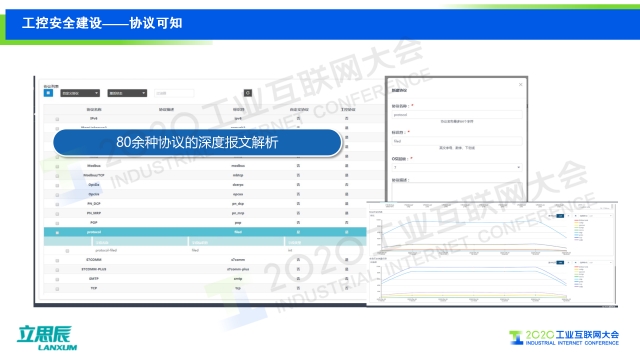Select the checkbox next to the TCP row

[57, 289]
